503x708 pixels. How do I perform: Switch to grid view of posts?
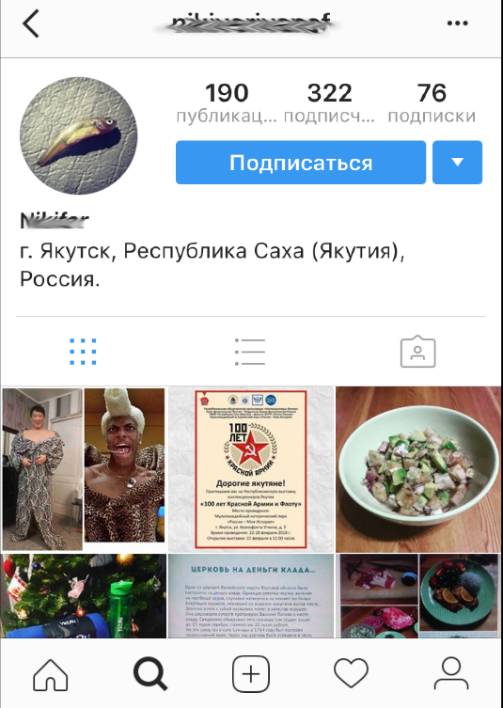coord(83,351)
